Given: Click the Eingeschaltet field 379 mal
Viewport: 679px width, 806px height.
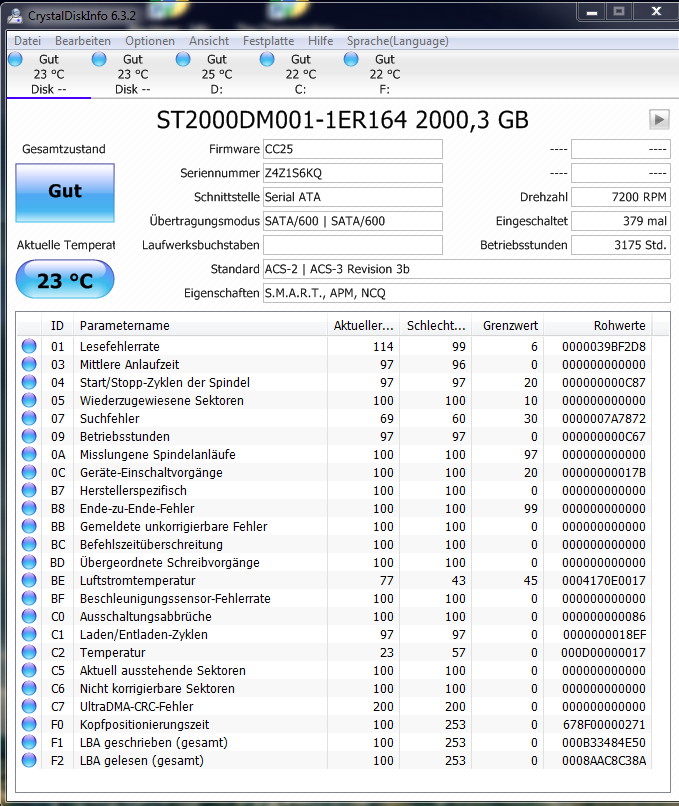Looking at the screenshot, I should coord(621,221).
